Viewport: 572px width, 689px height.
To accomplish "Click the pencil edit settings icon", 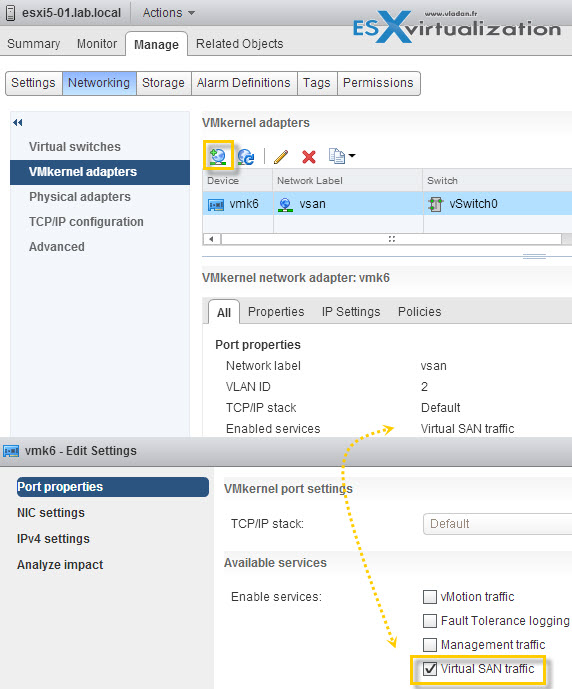I will 281,156.
